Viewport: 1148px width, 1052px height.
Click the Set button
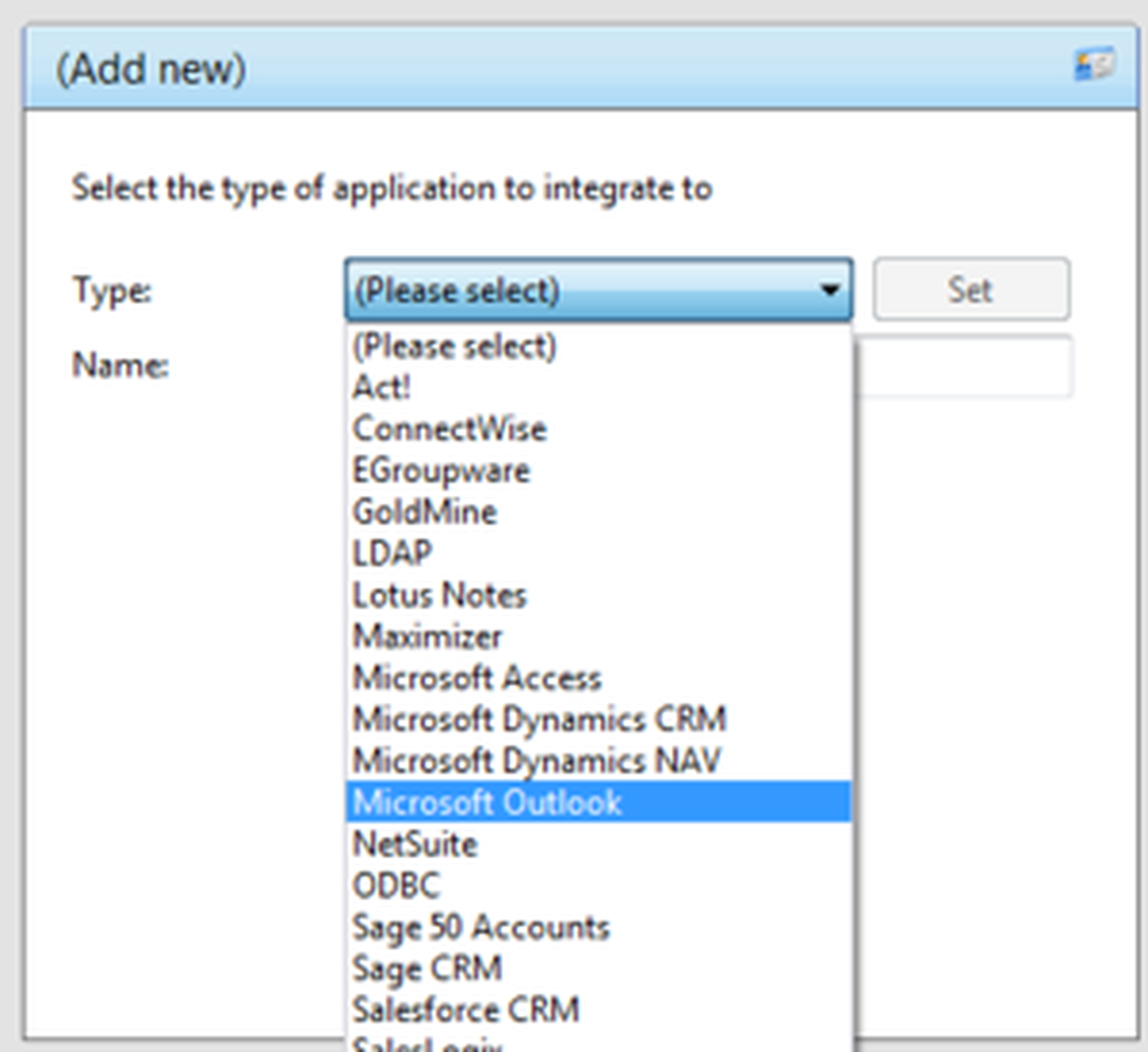click(971, 289)
